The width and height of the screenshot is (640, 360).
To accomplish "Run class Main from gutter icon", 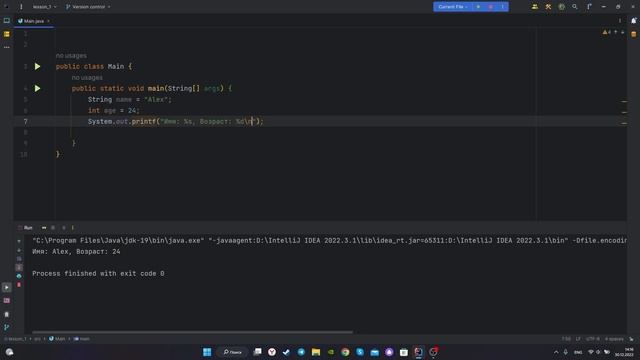I will [x=37, y=66].
